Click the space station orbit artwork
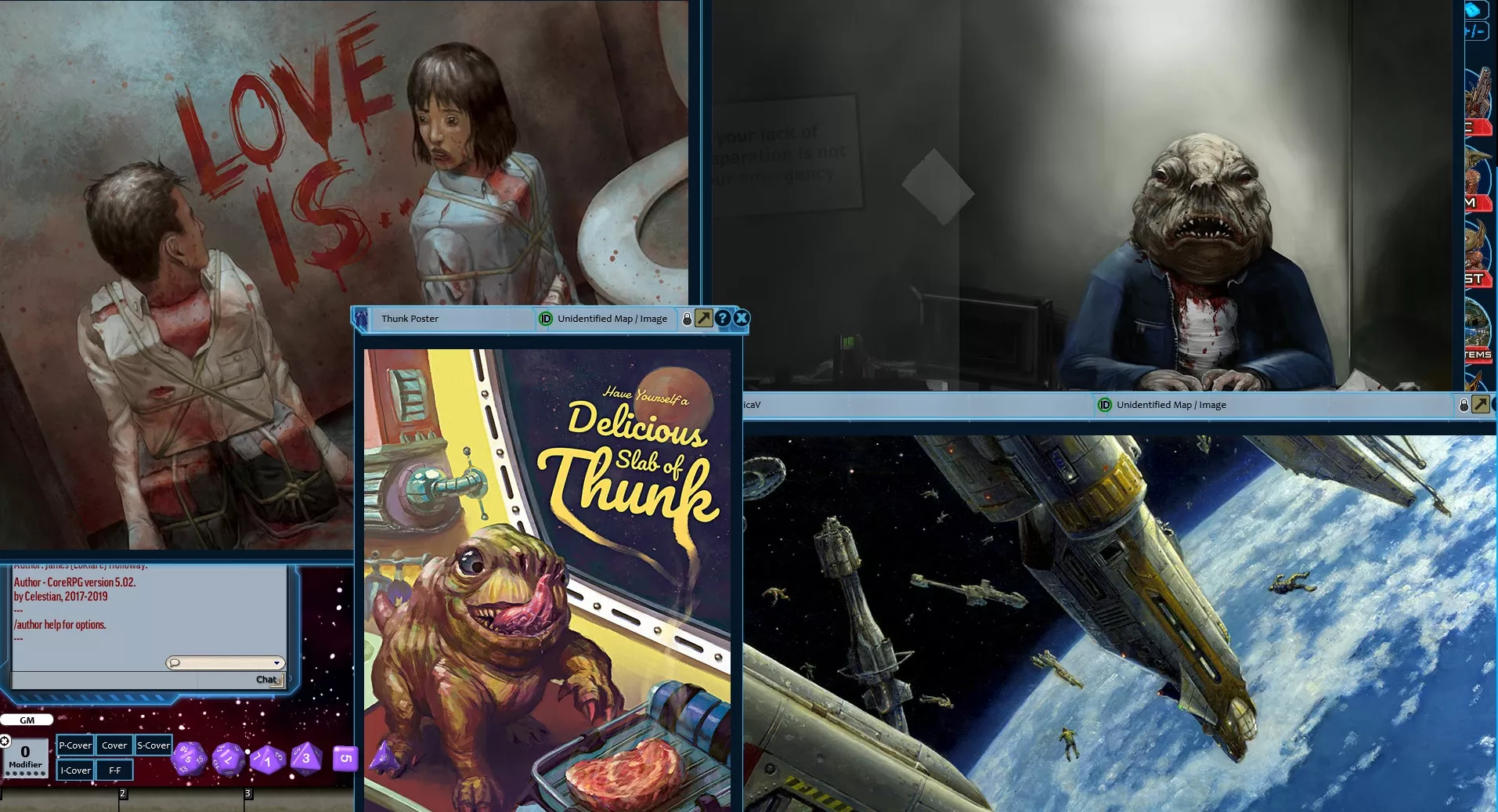The height and width of the screenshot is (812, 1498). [x=1120, y=623]
